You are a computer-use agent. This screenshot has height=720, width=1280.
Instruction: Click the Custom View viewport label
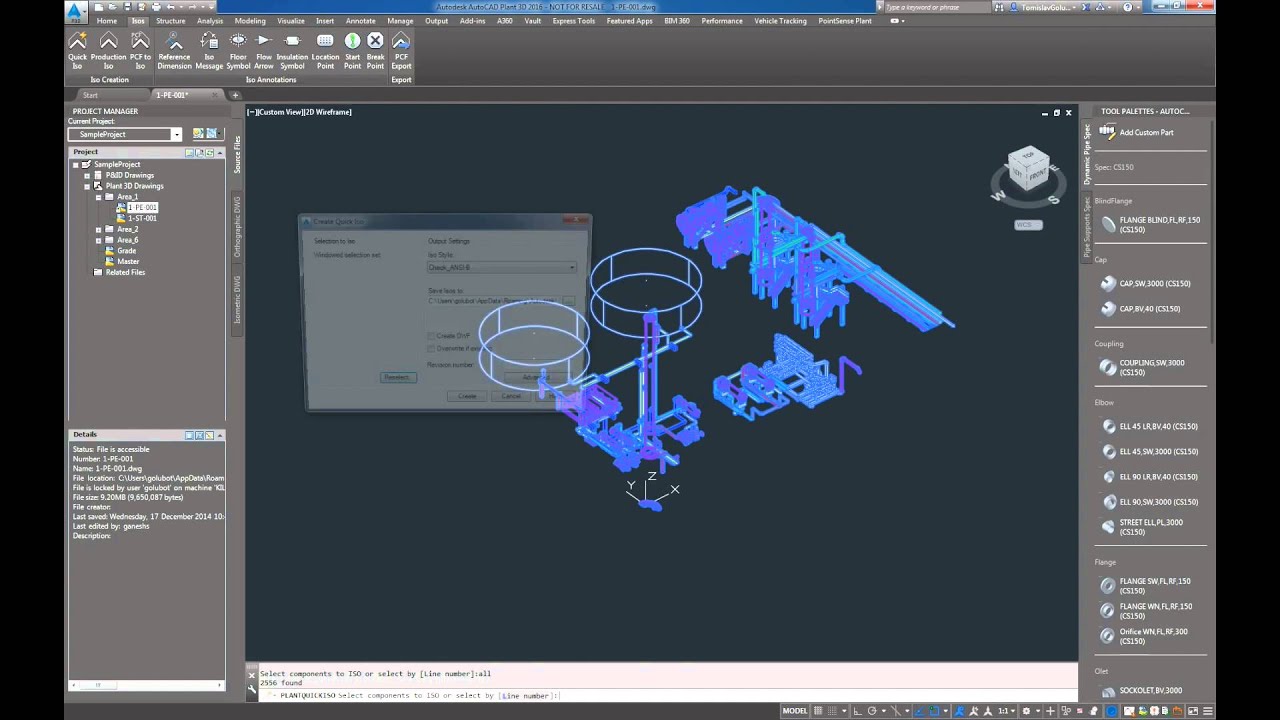(279, 112)
